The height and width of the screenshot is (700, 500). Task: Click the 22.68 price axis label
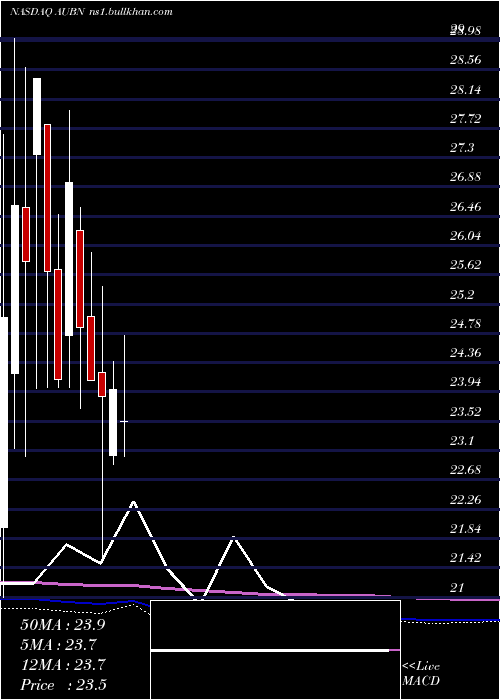point(466,470)
